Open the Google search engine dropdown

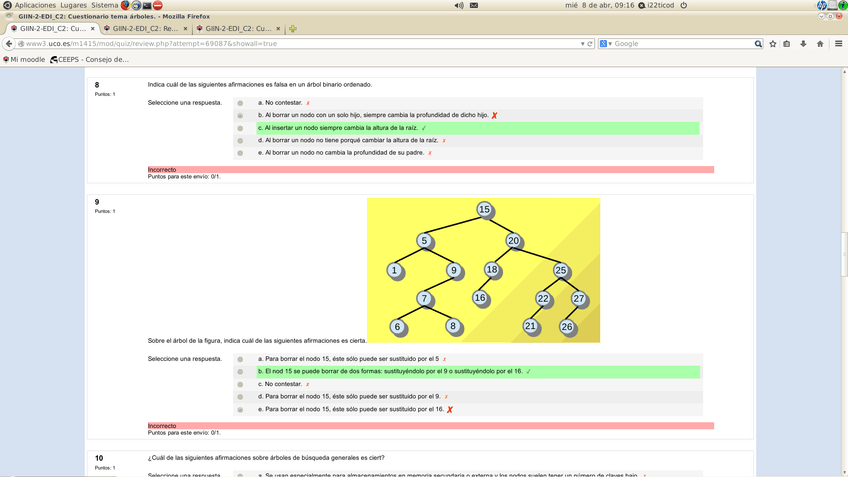pyautogui.click(x=605, y=44)
